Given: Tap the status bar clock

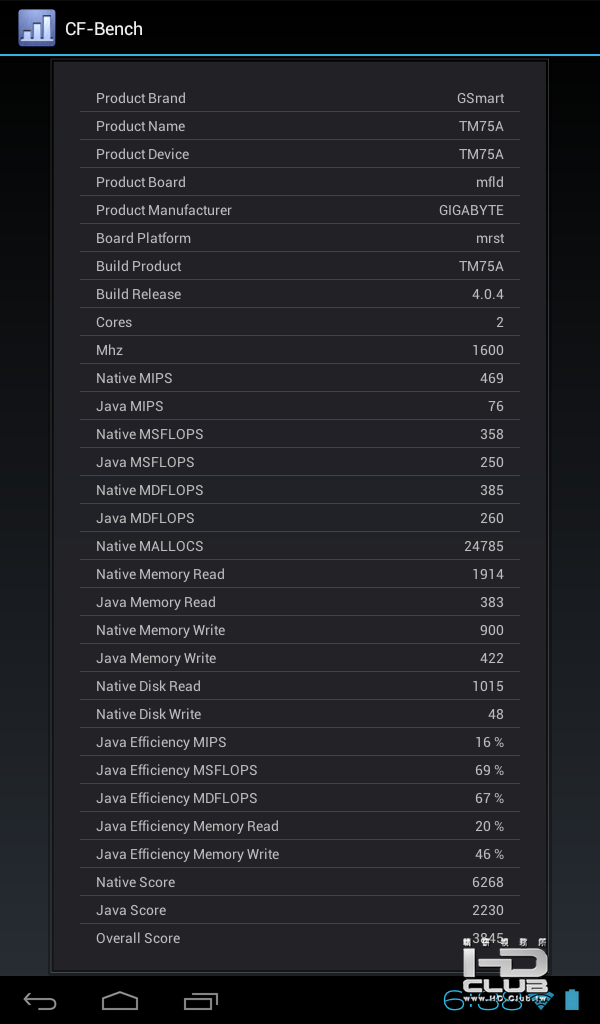Looking at the screenshot, I should pos(483,1000).
